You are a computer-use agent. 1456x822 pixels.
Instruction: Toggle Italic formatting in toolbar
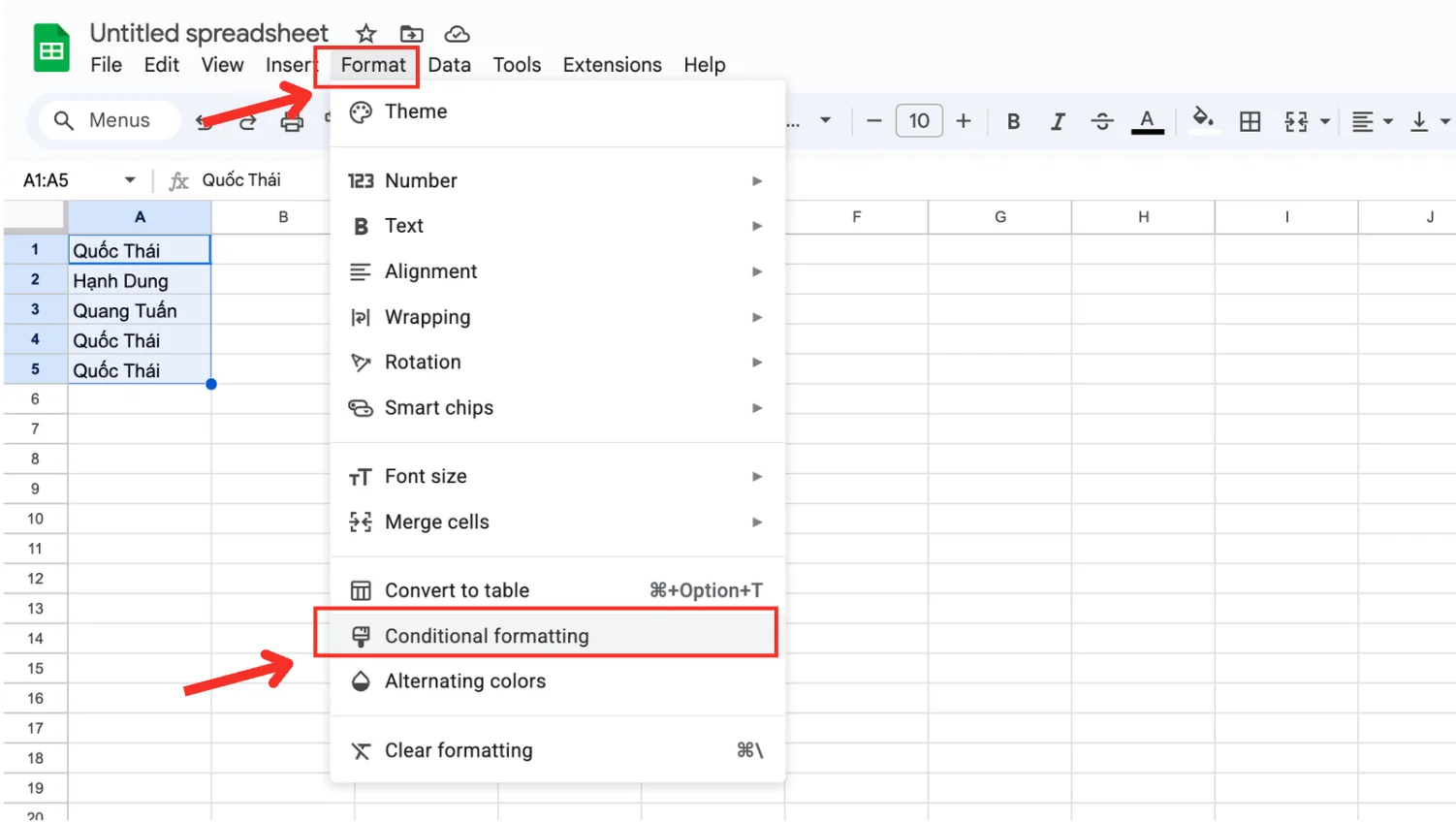pos(1058,121)
